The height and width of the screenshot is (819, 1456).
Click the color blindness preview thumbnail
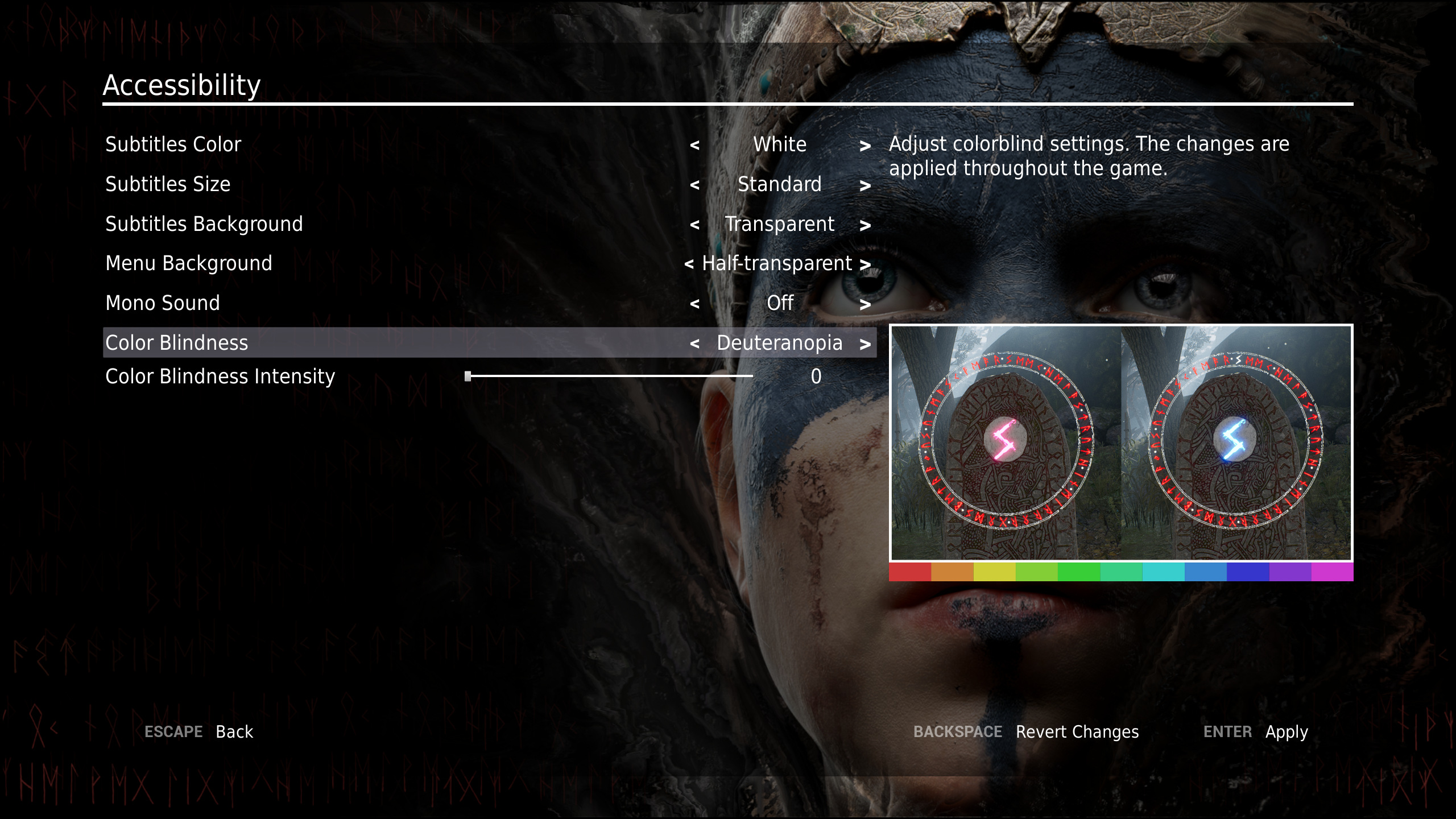coord(1120,450)
